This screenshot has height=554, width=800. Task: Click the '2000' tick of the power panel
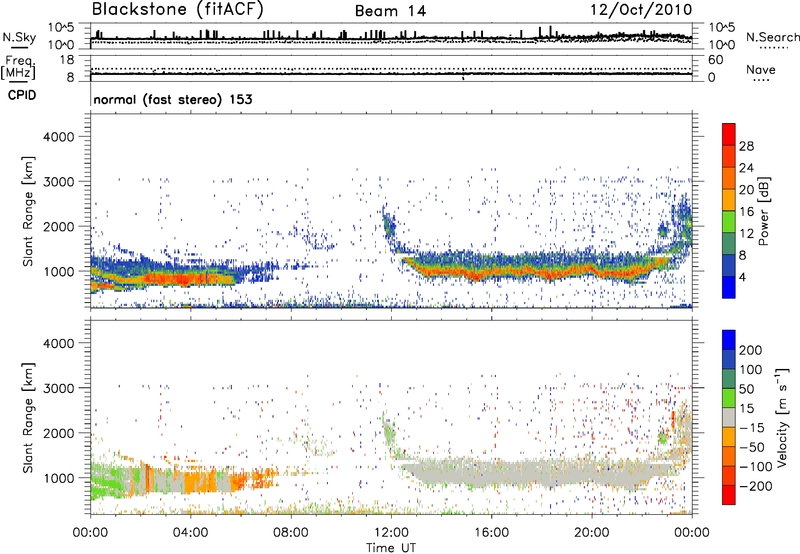(x=58, y=226)
